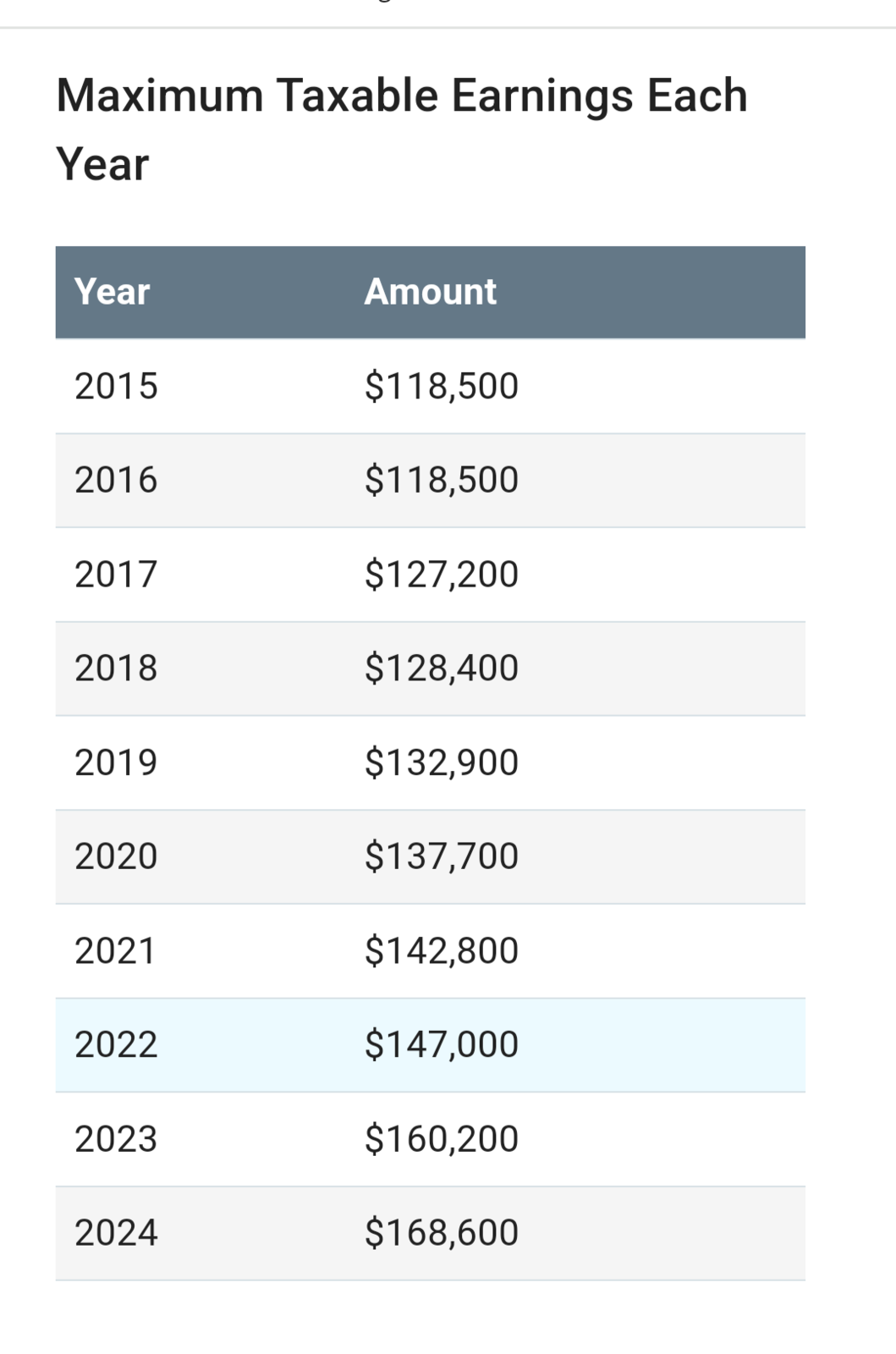The height and width of the screenshot is (1354, 896).
Task: Select the $160,200 amount cell
Action: coord(442,1139)
